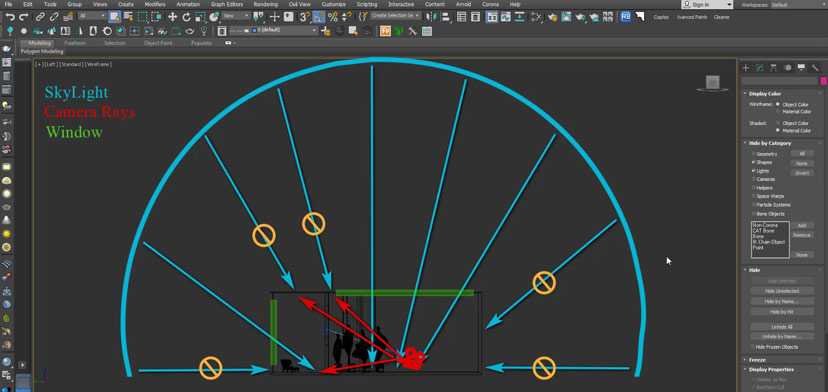
Task: Select wireframe Material Color radio button
Action: (x=778, y=111)
